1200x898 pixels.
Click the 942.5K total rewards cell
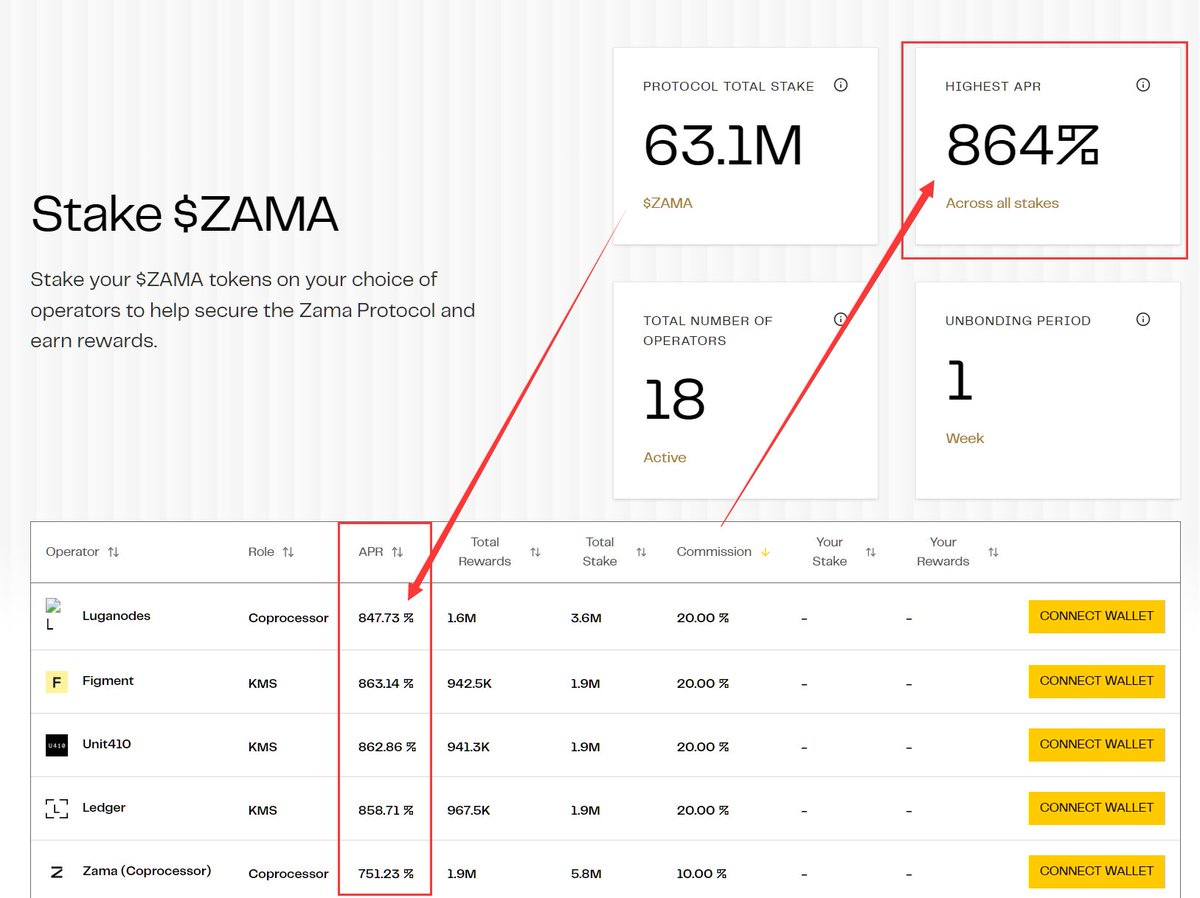468,683
